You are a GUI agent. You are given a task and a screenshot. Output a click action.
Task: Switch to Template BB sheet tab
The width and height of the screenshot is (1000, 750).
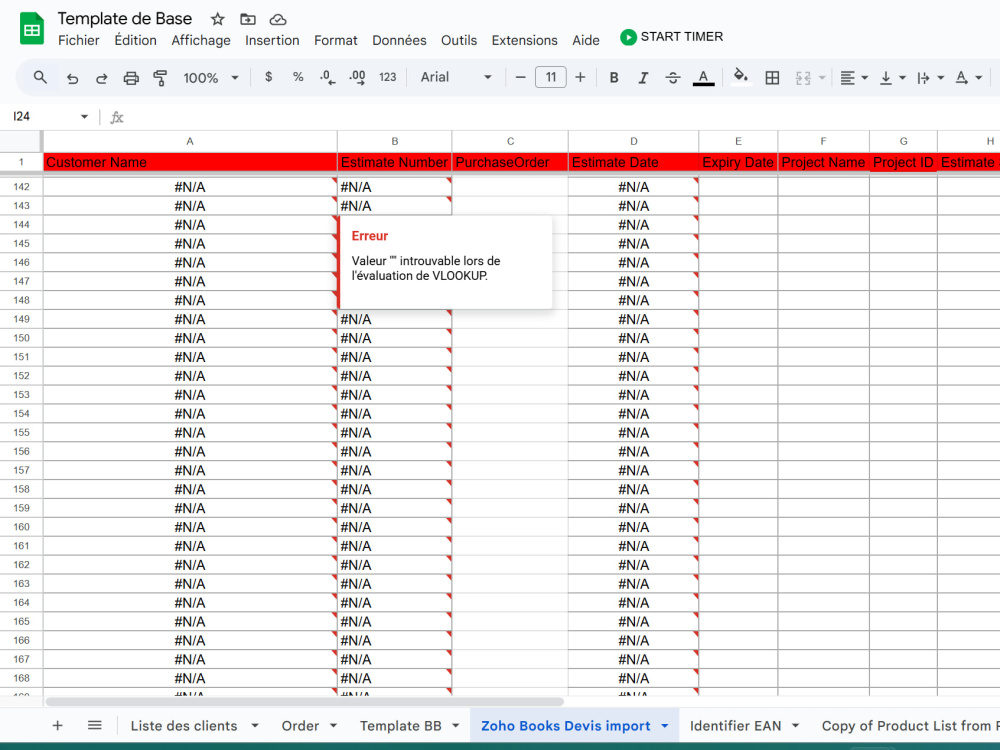click(401, 726)
